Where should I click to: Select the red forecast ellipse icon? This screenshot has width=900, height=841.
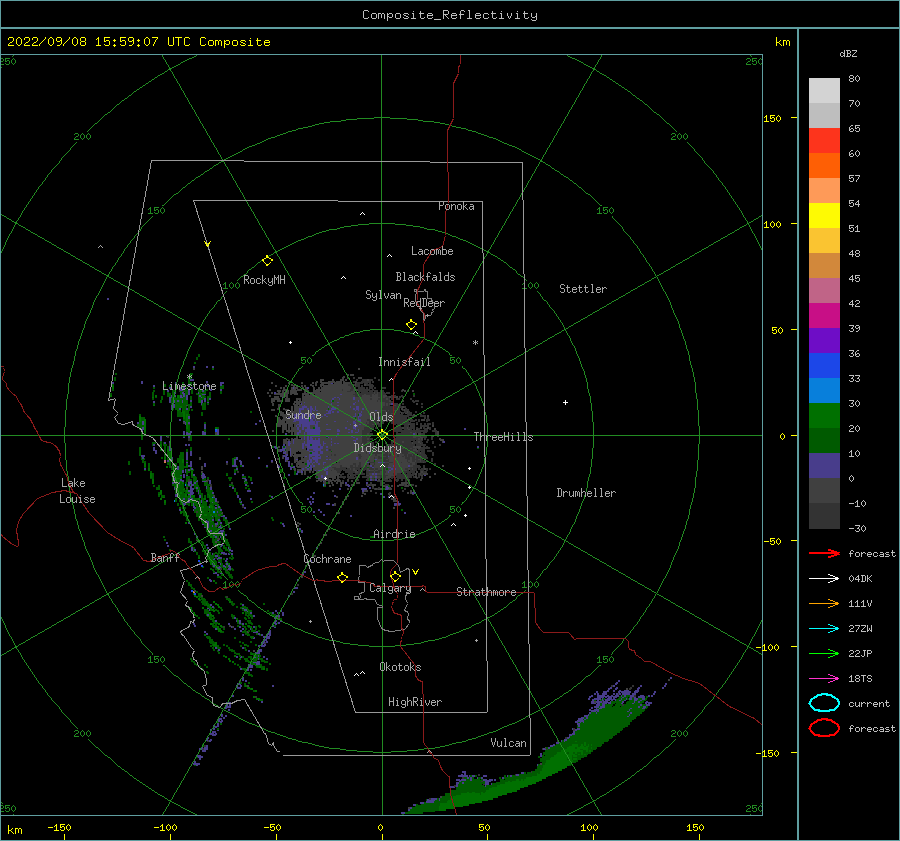824,728
